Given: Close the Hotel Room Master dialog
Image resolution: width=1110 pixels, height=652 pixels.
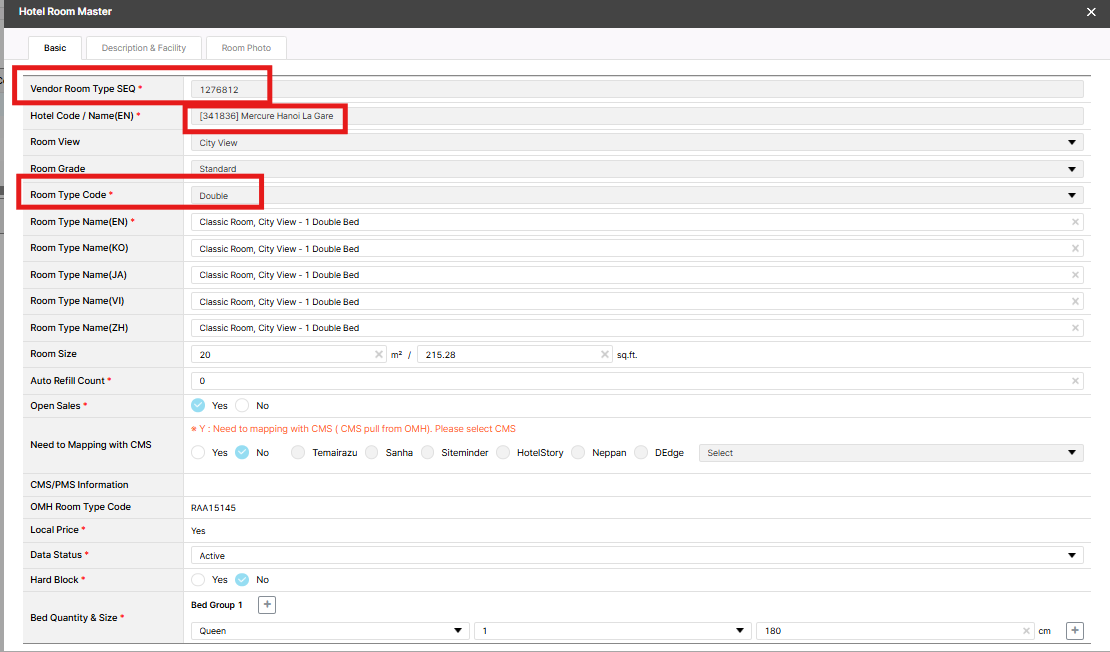Looking at the screenshot, I should click(x=1091, y=12).
